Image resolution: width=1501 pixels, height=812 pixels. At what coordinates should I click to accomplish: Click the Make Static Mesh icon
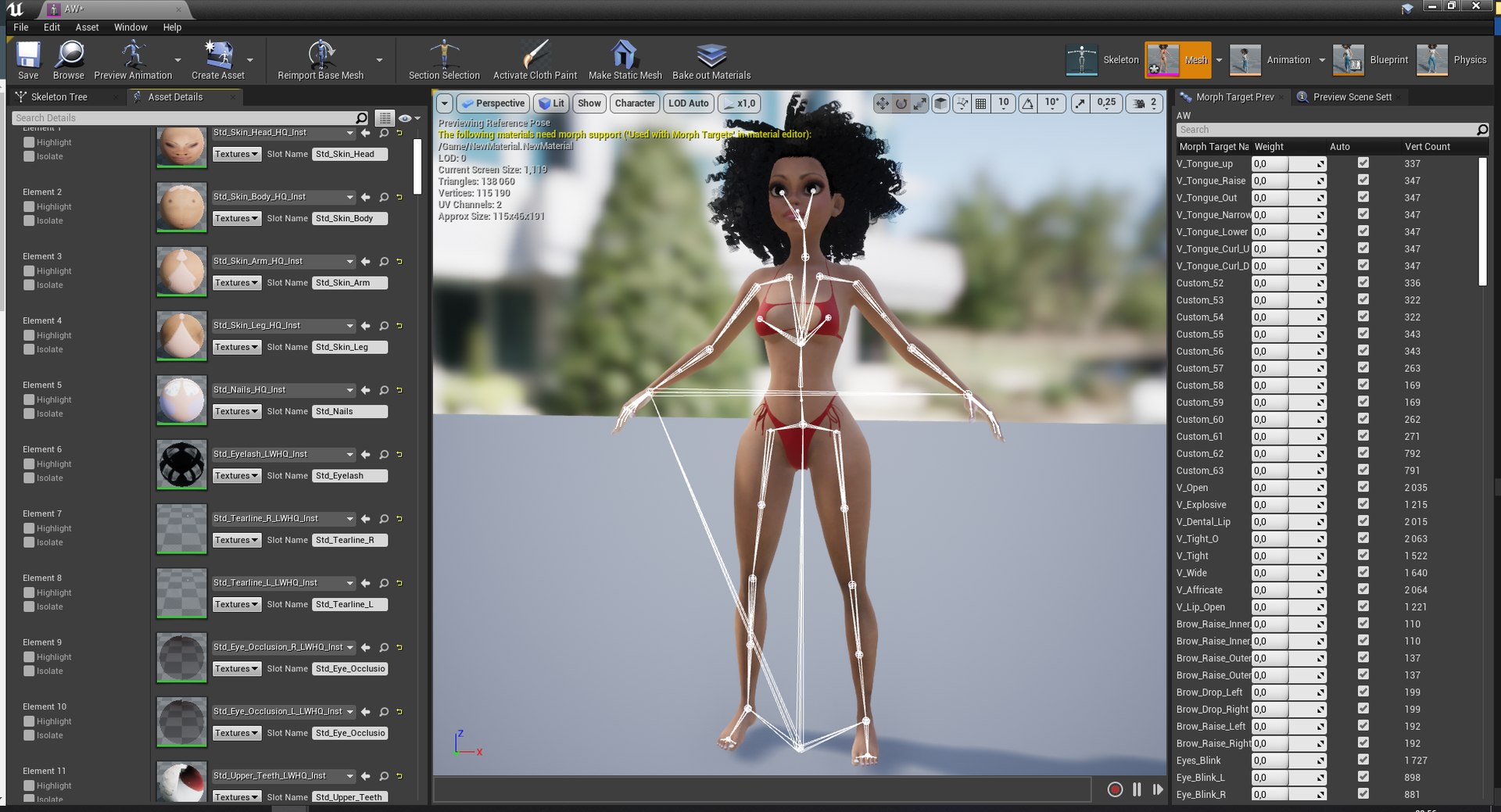point(625,59)
